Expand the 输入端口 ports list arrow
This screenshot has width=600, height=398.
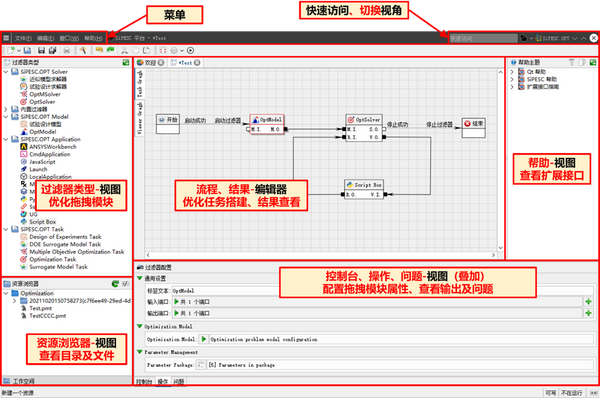click(x=176, y=302)
